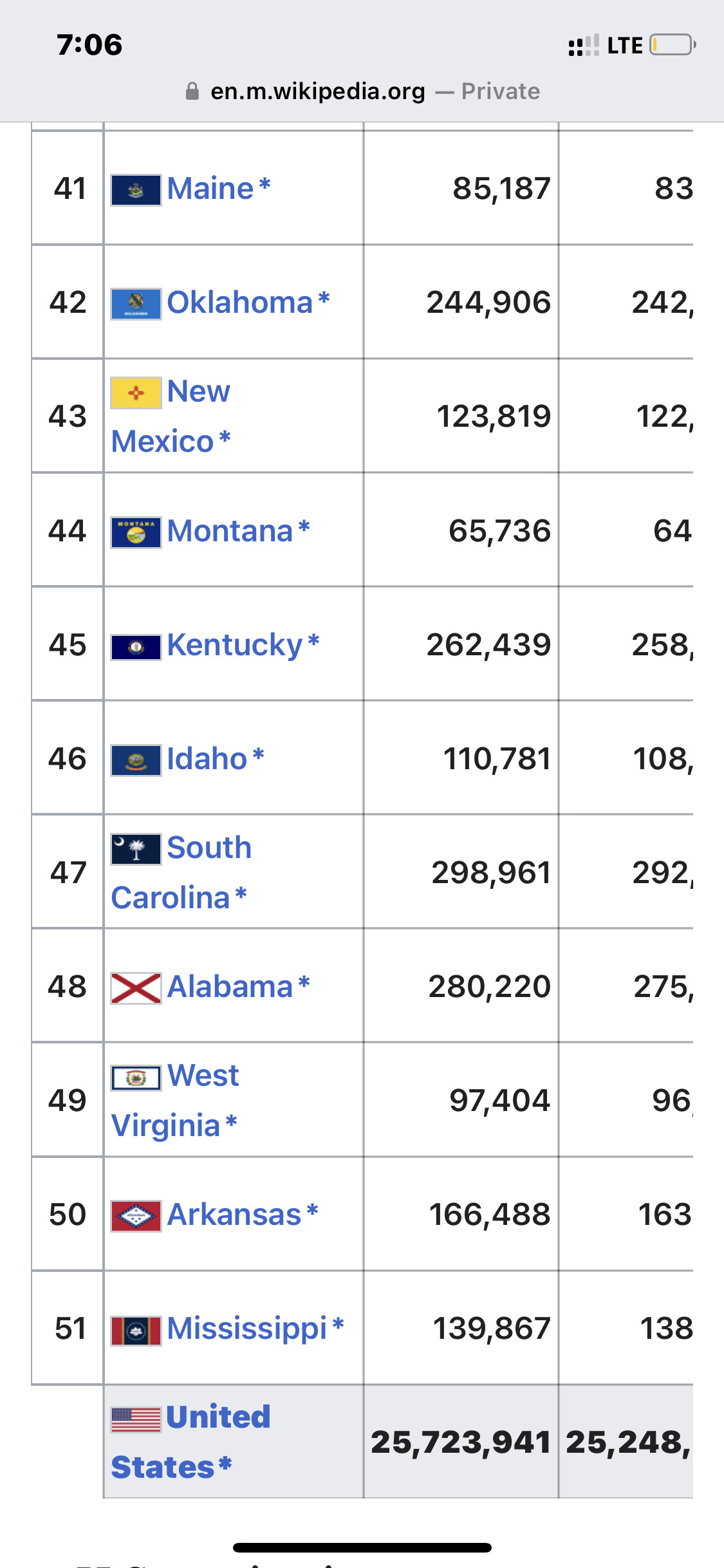Tap the Maine state flag icon

(x=136, y=190)
